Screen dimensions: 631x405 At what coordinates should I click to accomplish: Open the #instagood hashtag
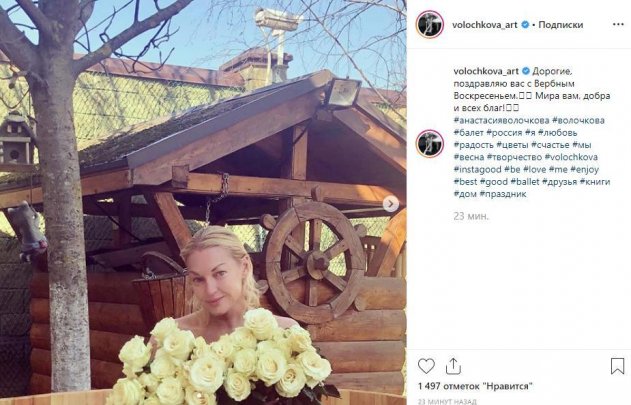point(477,169)
